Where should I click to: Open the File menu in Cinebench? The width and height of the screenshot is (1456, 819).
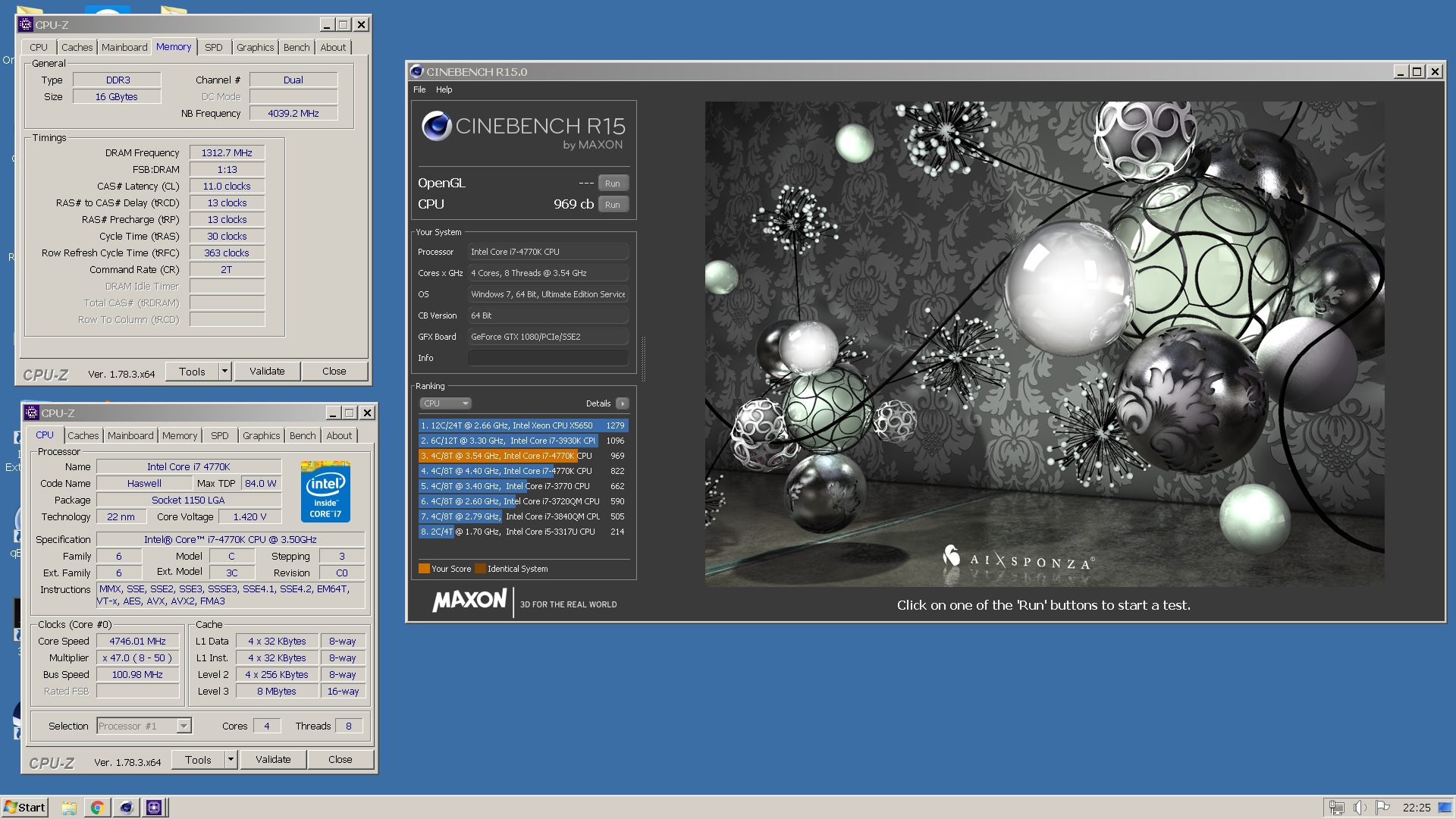419,89
